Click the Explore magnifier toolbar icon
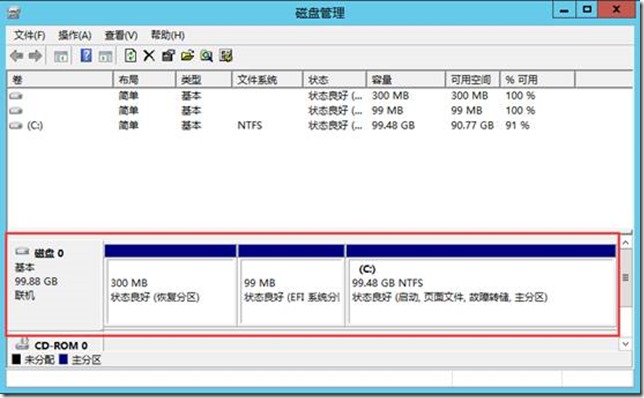 coord(207,55)
